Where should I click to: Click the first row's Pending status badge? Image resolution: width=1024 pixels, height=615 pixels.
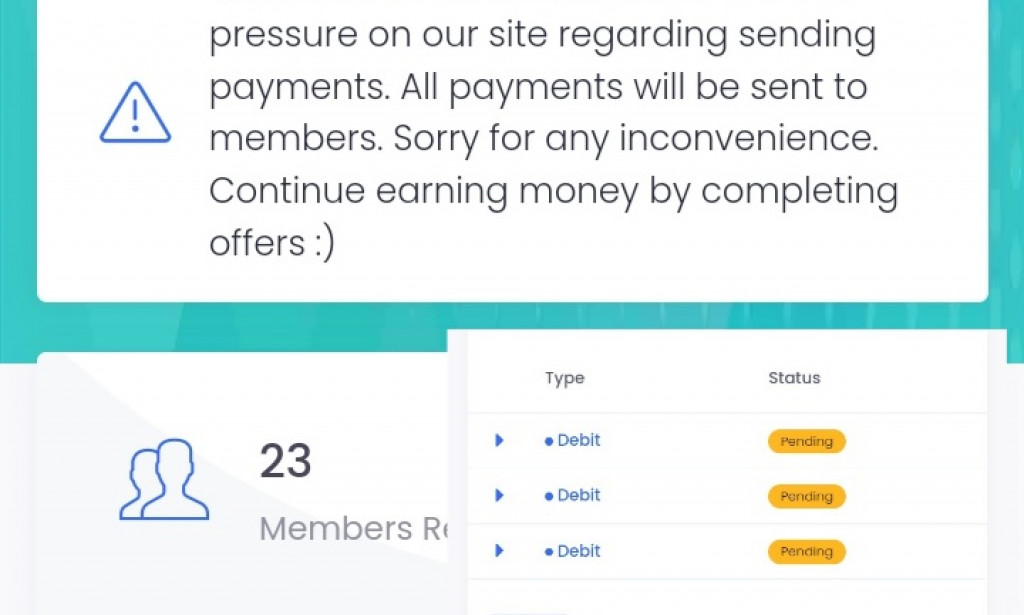click(806, 441)
